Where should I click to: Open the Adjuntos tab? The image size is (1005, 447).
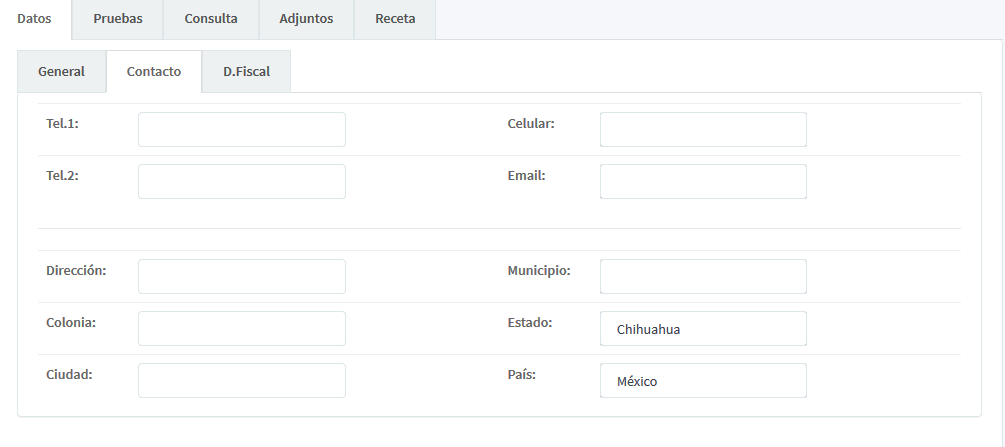coord(306,19)
